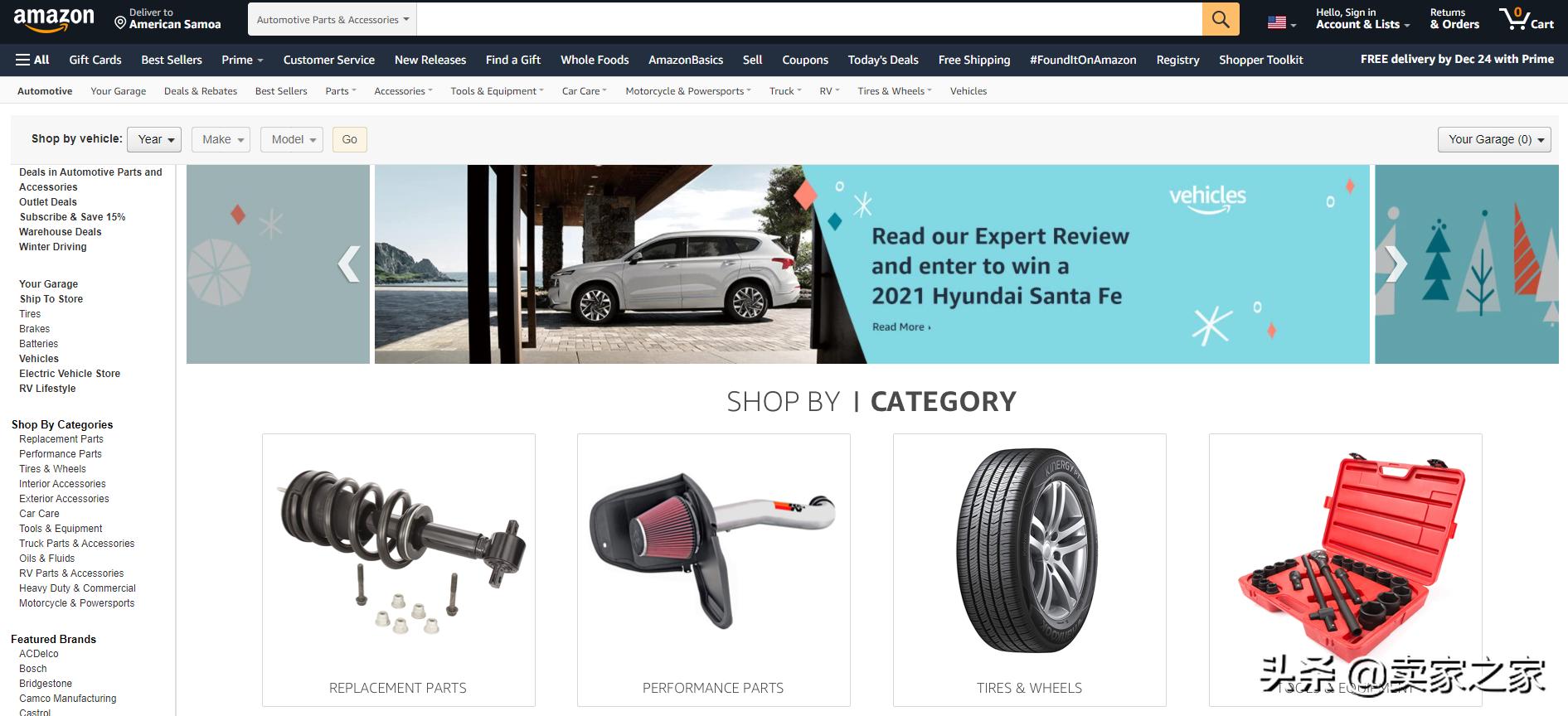
Task: Open the Tires & Wheels navigation menu
Action: (895, 91)
